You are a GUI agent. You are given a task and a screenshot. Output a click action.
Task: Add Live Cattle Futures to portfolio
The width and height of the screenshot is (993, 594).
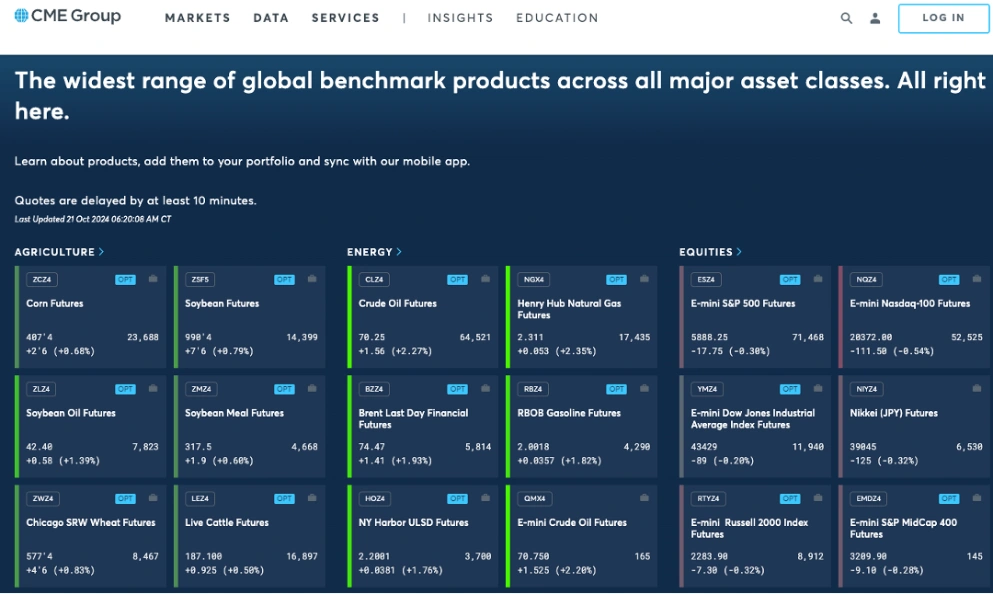tap(312, 498)
